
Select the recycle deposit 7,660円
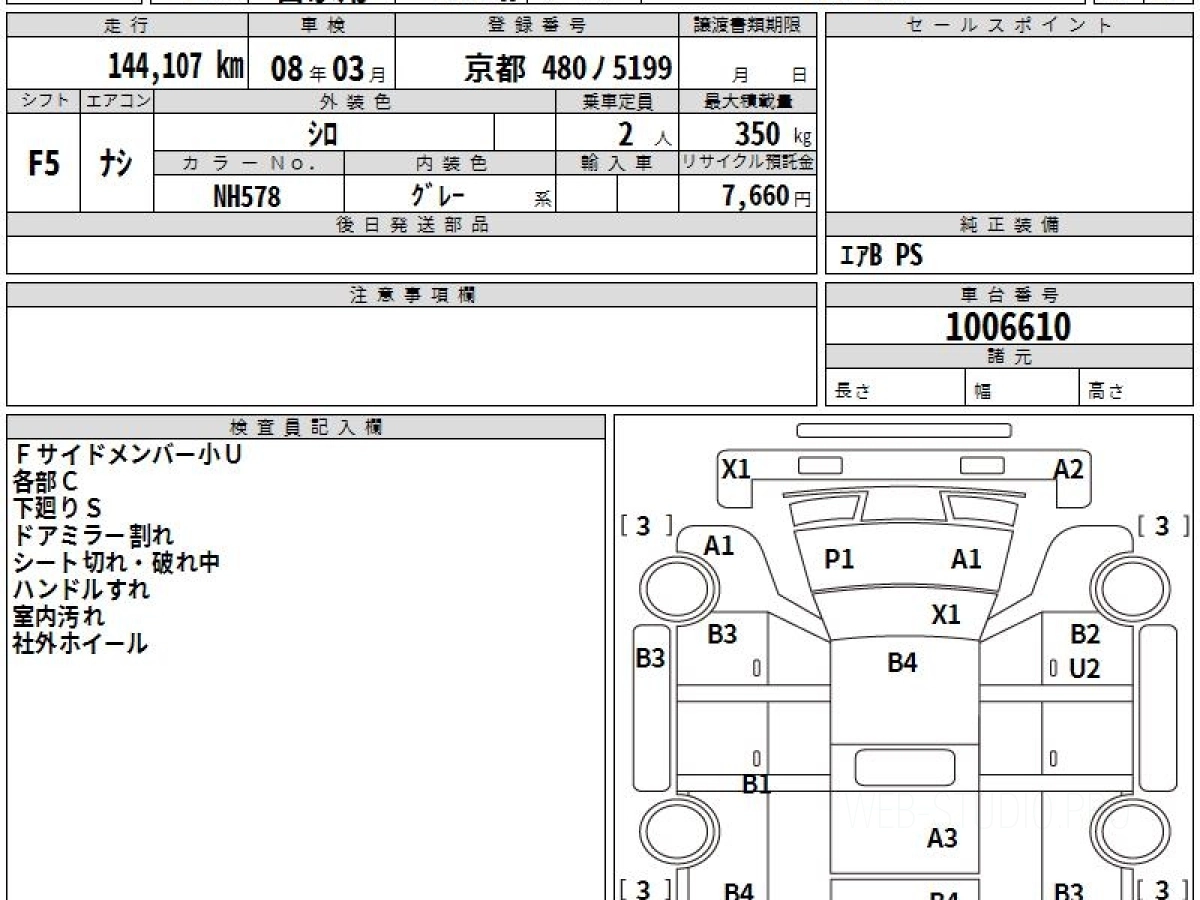click(x=766, y=196)
